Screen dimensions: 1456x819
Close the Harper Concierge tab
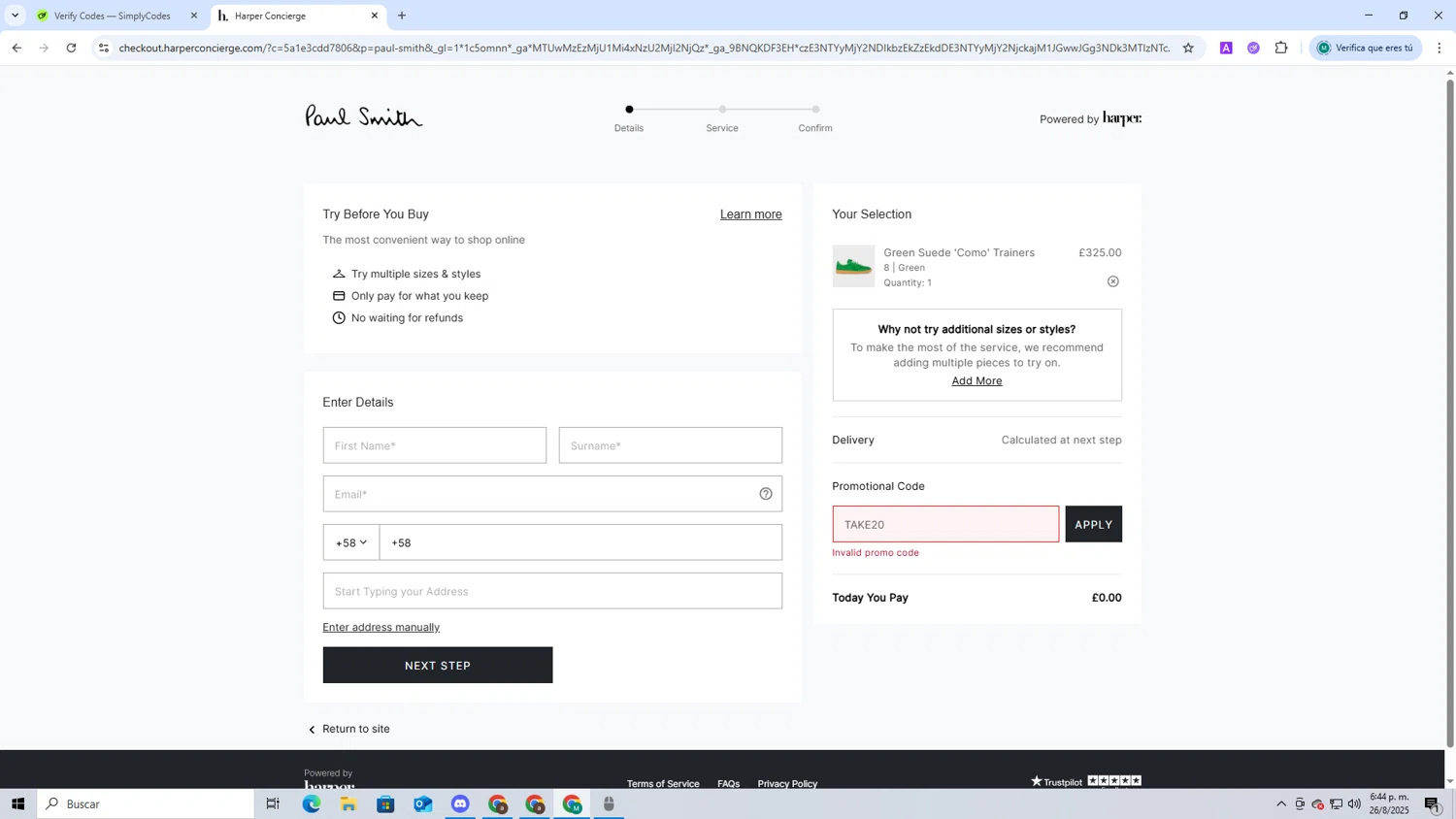[x=374, y=16]
